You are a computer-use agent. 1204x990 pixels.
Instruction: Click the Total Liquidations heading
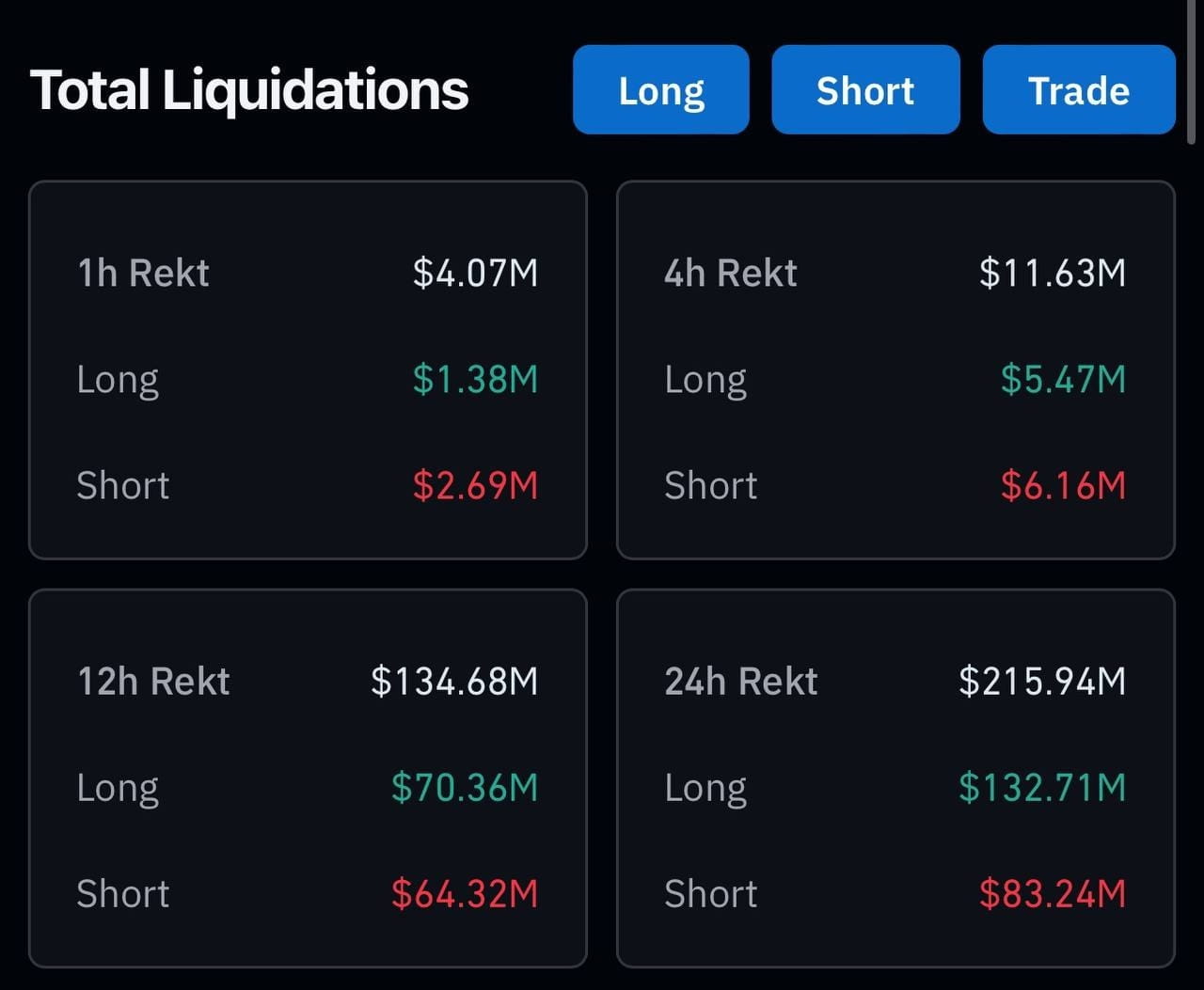[x=250, y=88]
